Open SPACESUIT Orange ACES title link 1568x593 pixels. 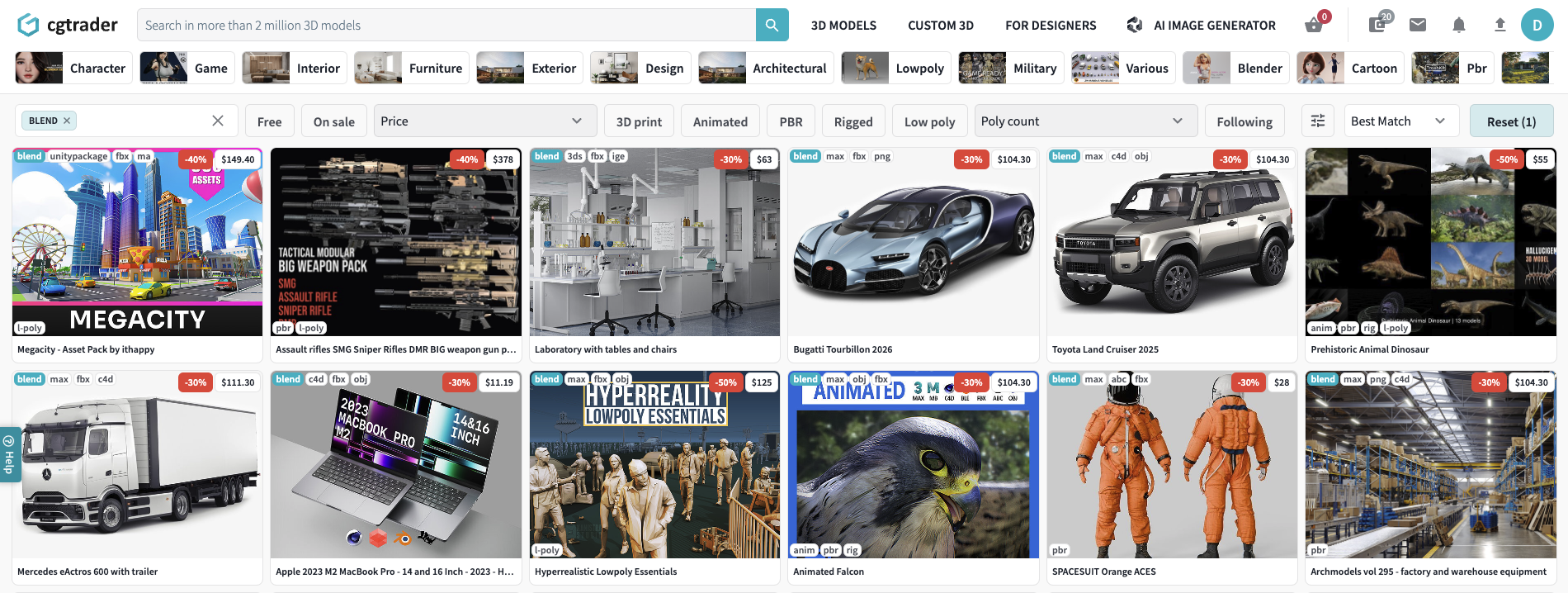coord(1104,572)
